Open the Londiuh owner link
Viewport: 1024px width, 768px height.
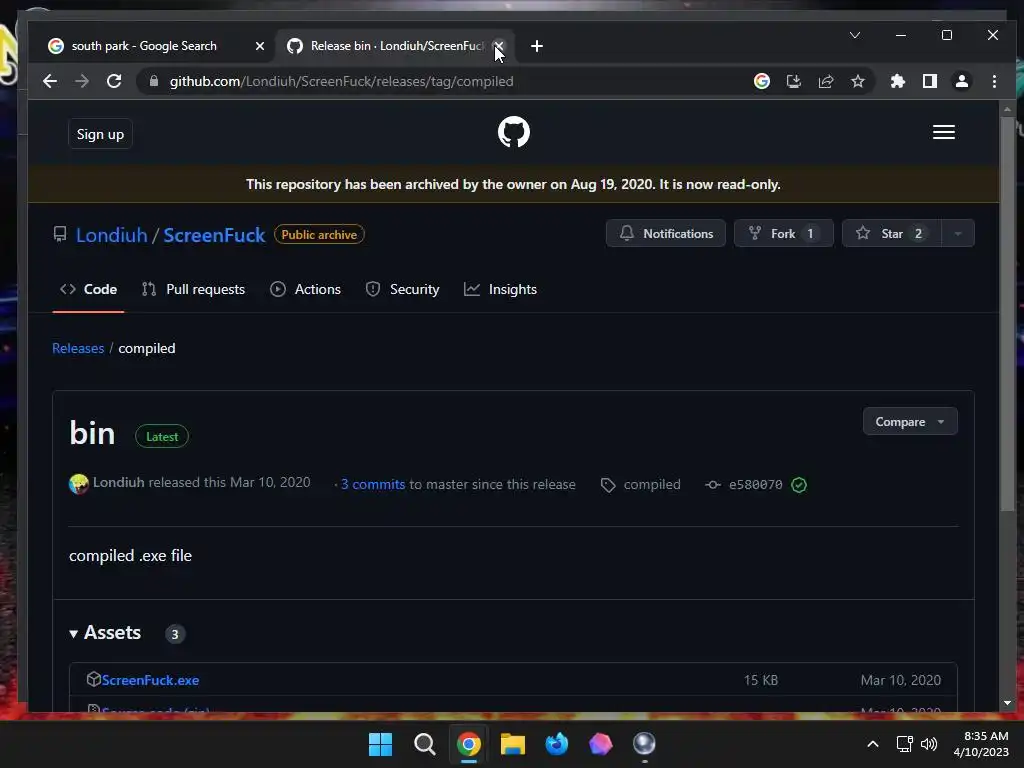(x=112, y=235)
